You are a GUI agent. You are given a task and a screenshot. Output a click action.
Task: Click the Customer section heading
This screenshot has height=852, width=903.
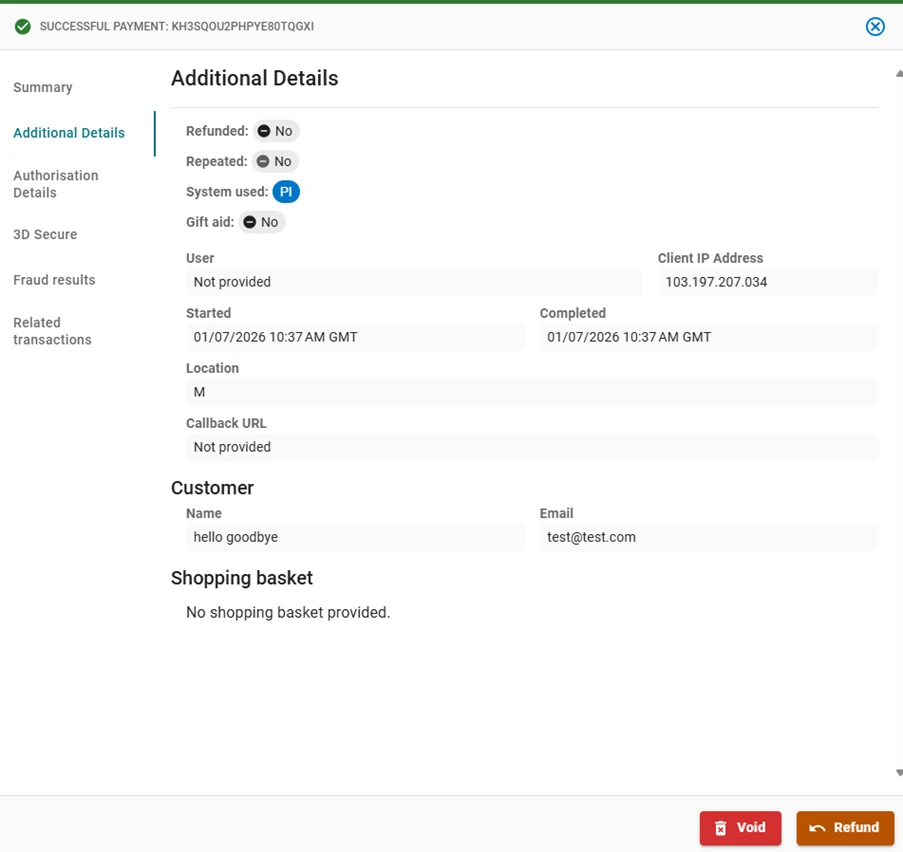pos(213,488)
